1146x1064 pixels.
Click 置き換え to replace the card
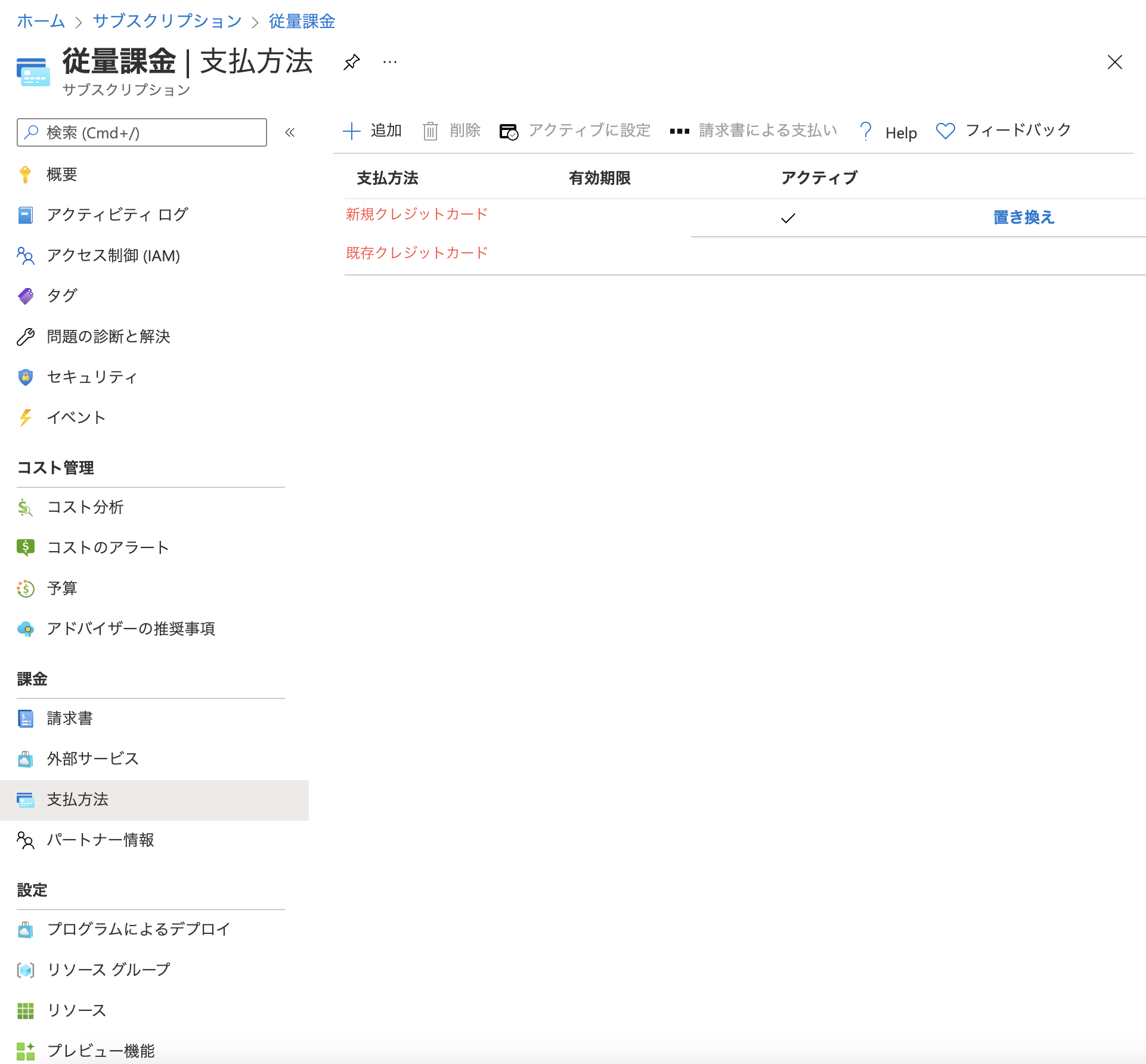point(1022,218)
